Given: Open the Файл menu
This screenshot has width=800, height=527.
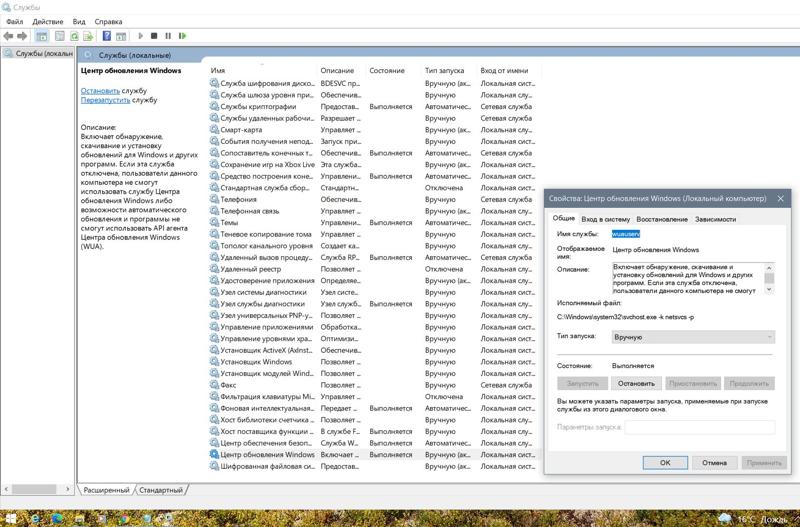Looking at the screenshot, I should (x=15, y=21).
